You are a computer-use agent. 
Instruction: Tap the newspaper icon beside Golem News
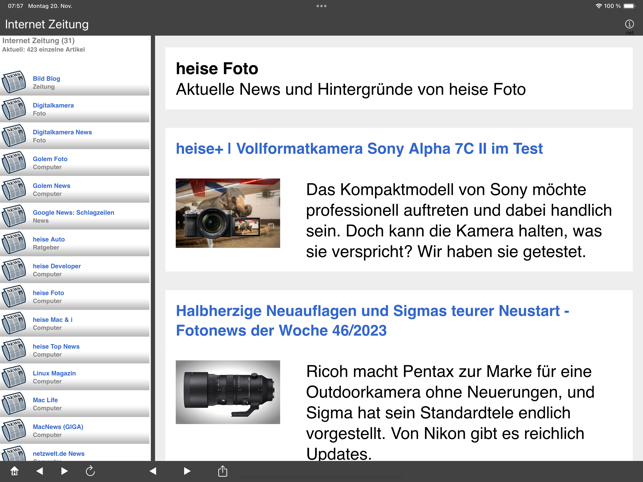14,189
